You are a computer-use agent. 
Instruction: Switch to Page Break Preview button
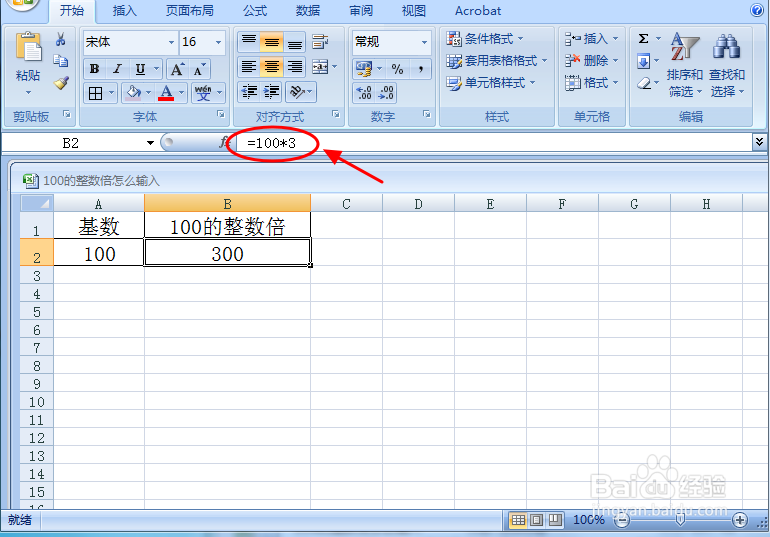(x=555, y=519)
